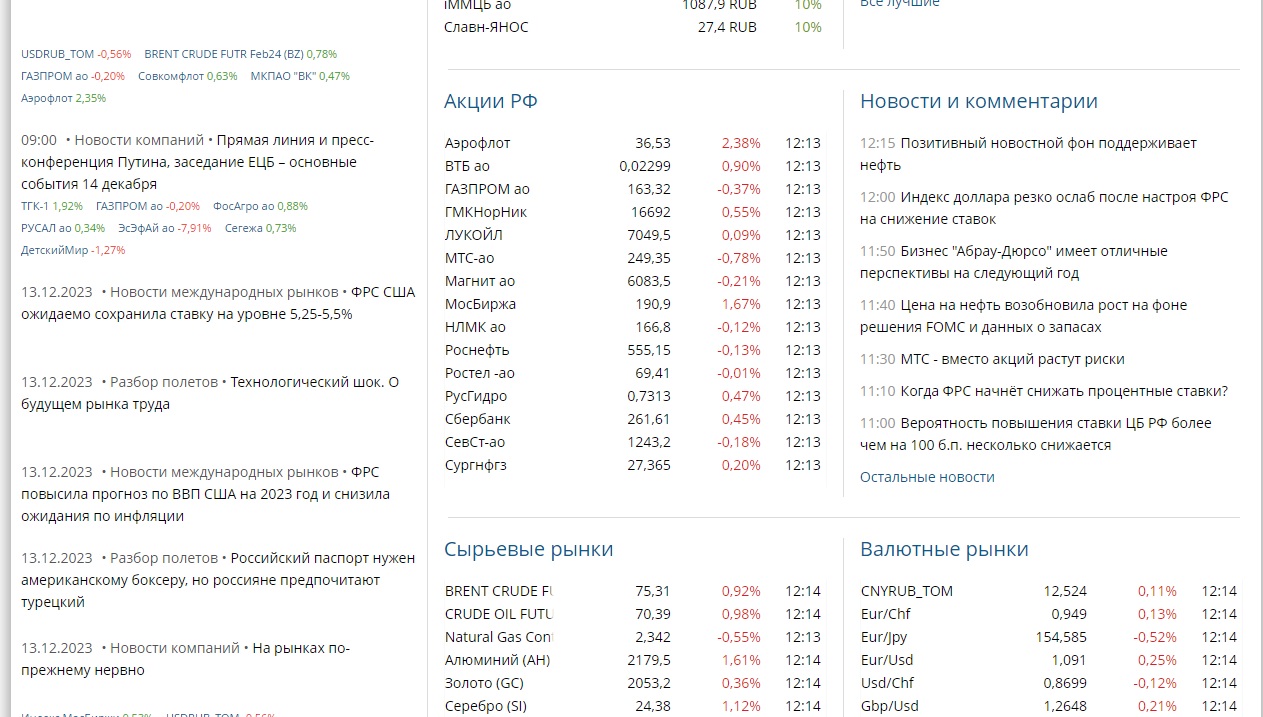
Task: Select the ГАЗПРОМ ао stock row
Action: pos(632,189)
